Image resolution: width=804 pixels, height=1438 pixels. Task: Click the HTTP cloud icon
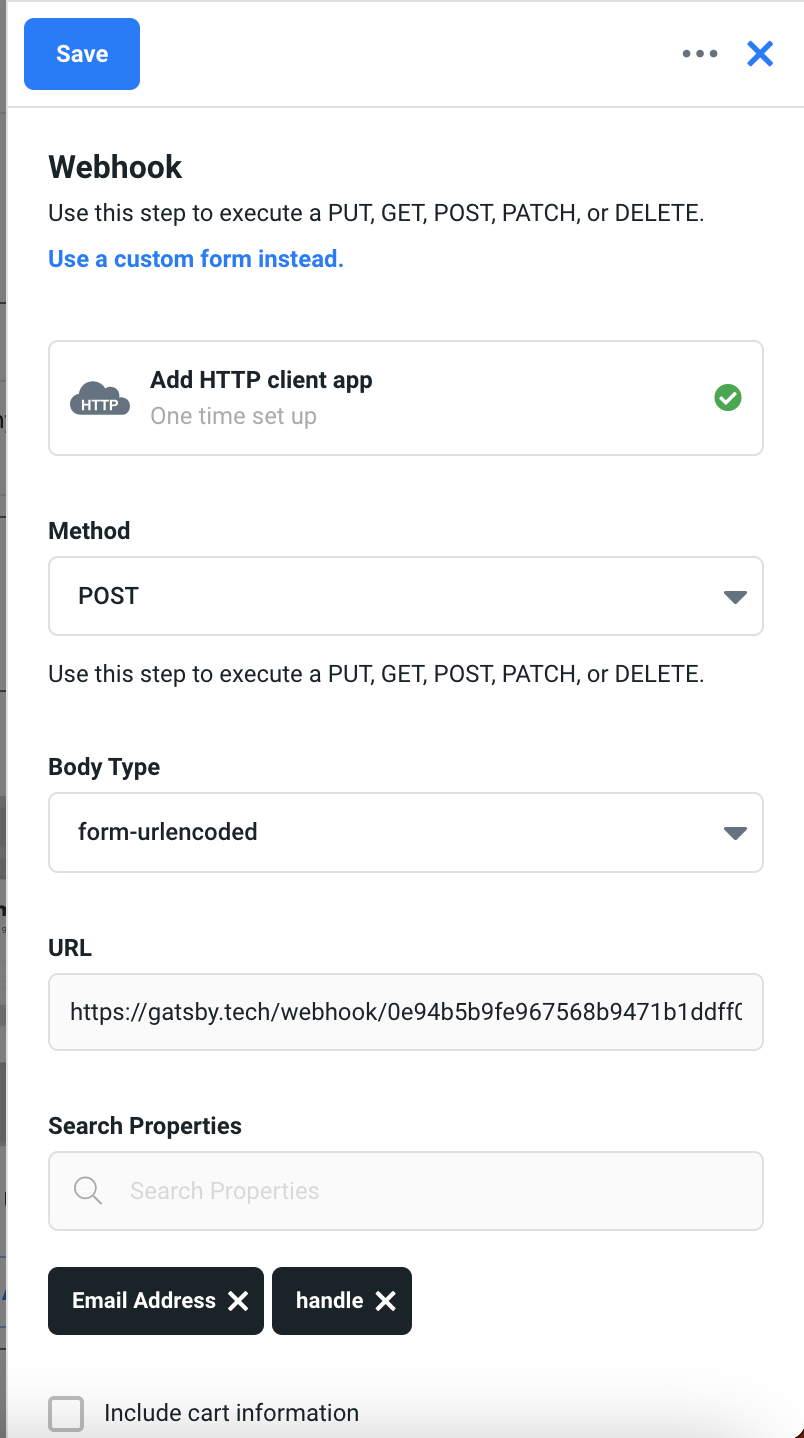coord(100,399)
